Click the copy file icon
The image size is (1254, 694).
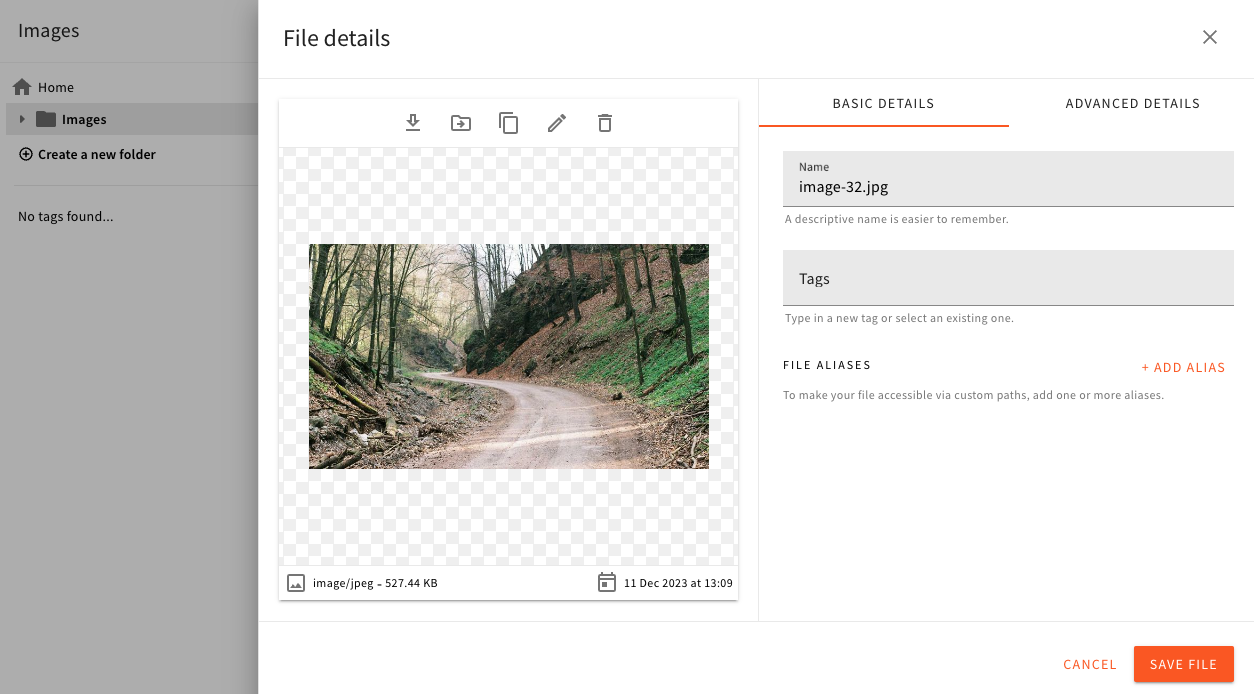coord(509,123)
